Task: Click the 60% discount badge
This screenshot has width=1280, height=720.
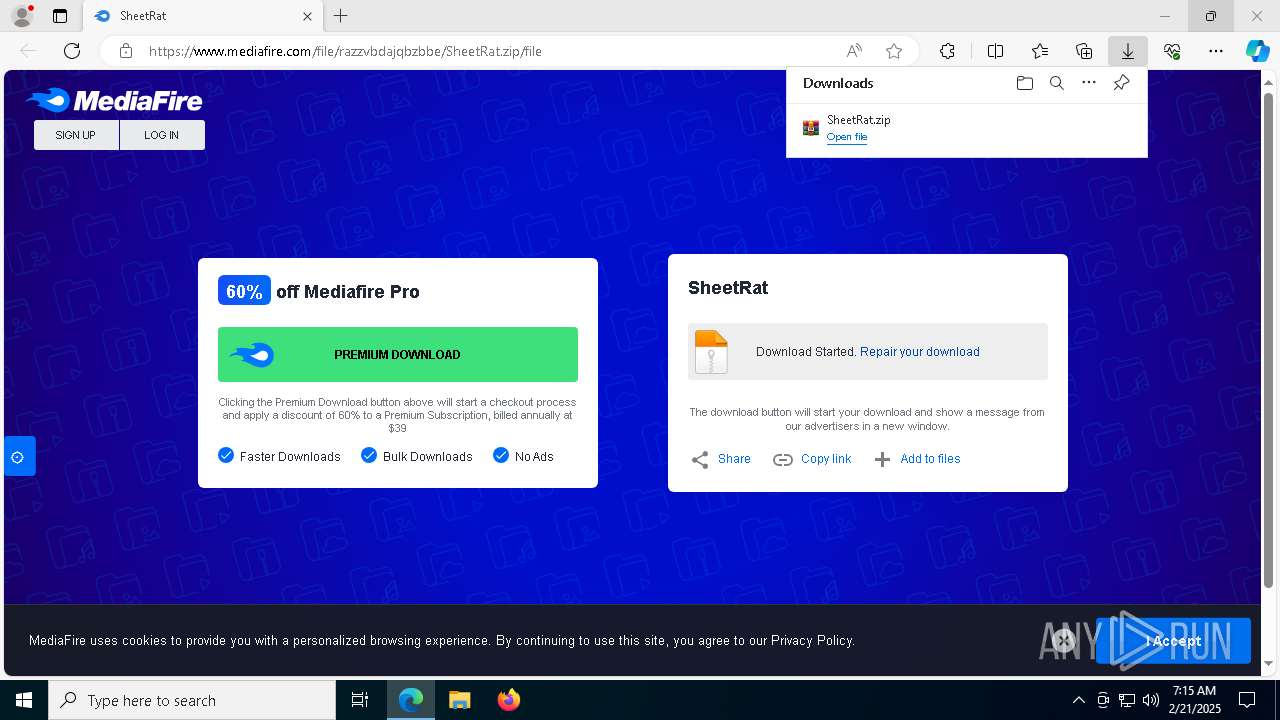Action: pos(244,291)
